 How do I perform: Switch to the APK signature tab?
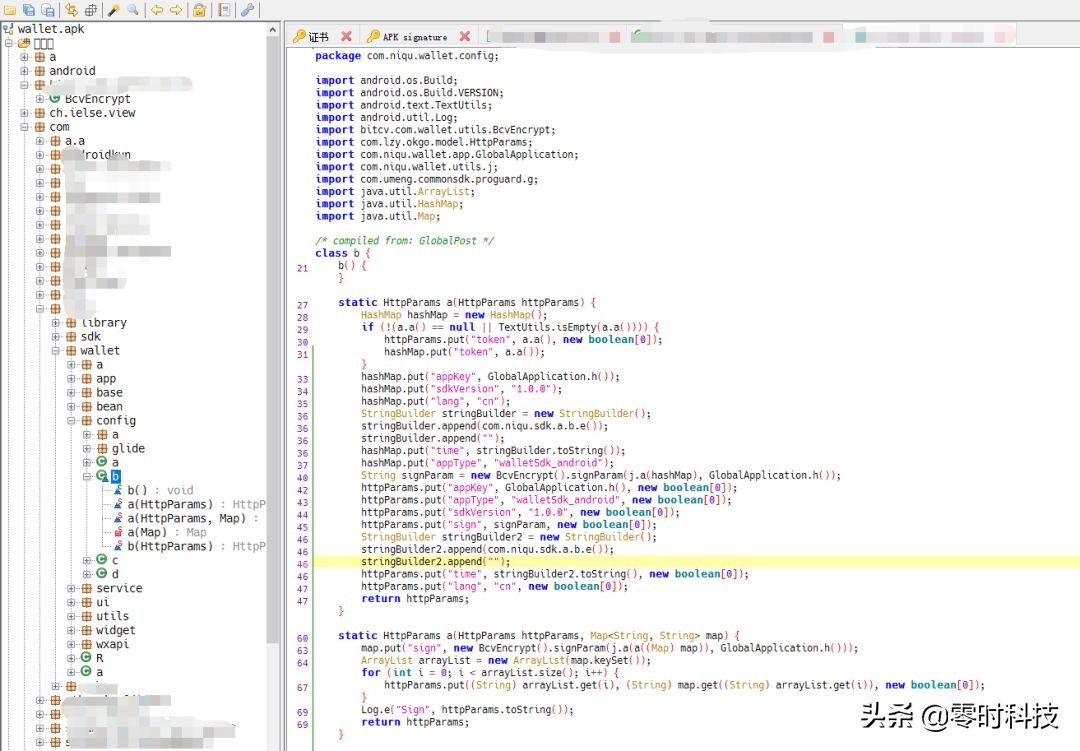[415, 37]
